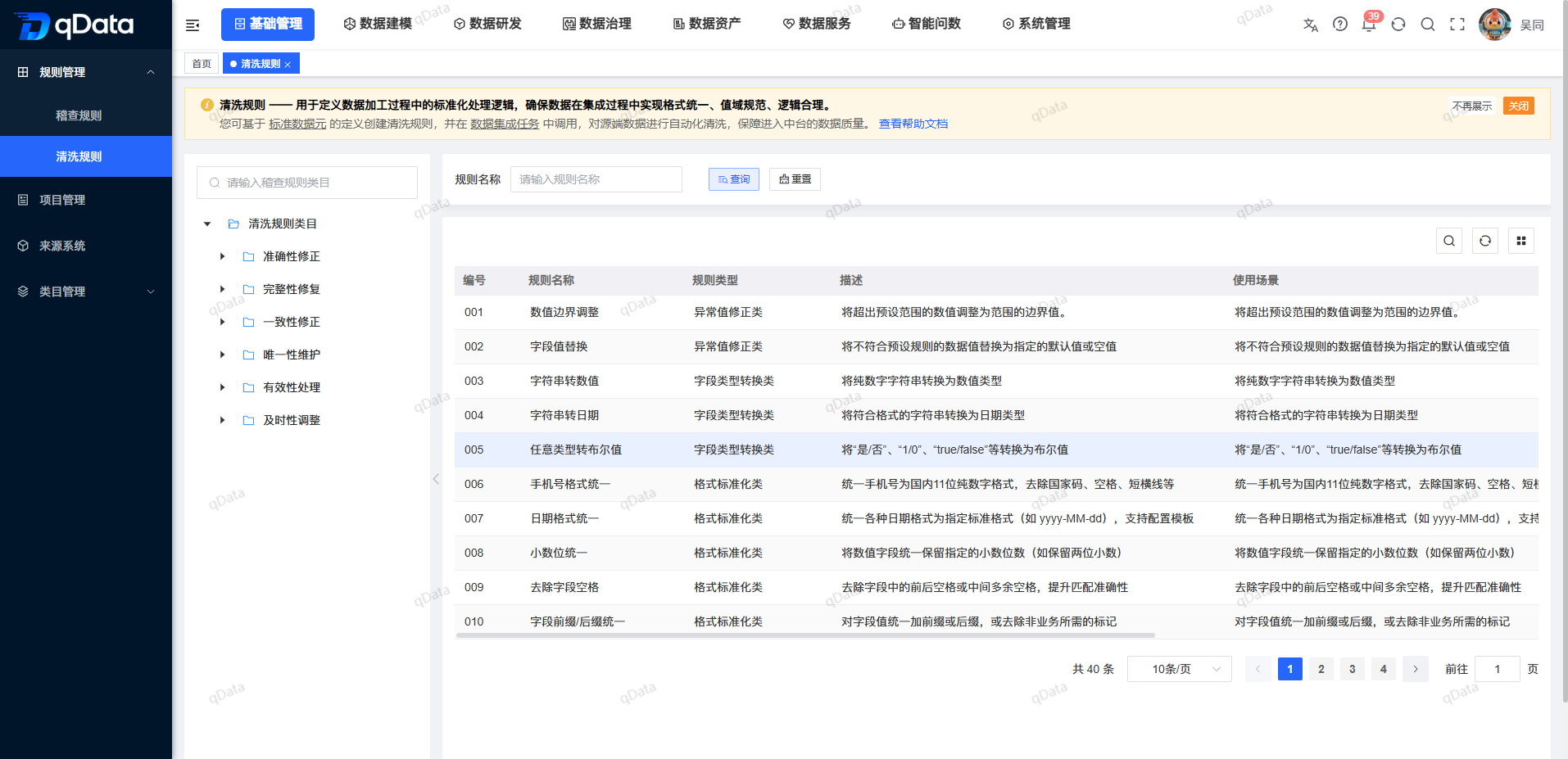Click the folder icon of 清洗规则类目
Viewport: 1568px width, 759px height.
(233, 224)
